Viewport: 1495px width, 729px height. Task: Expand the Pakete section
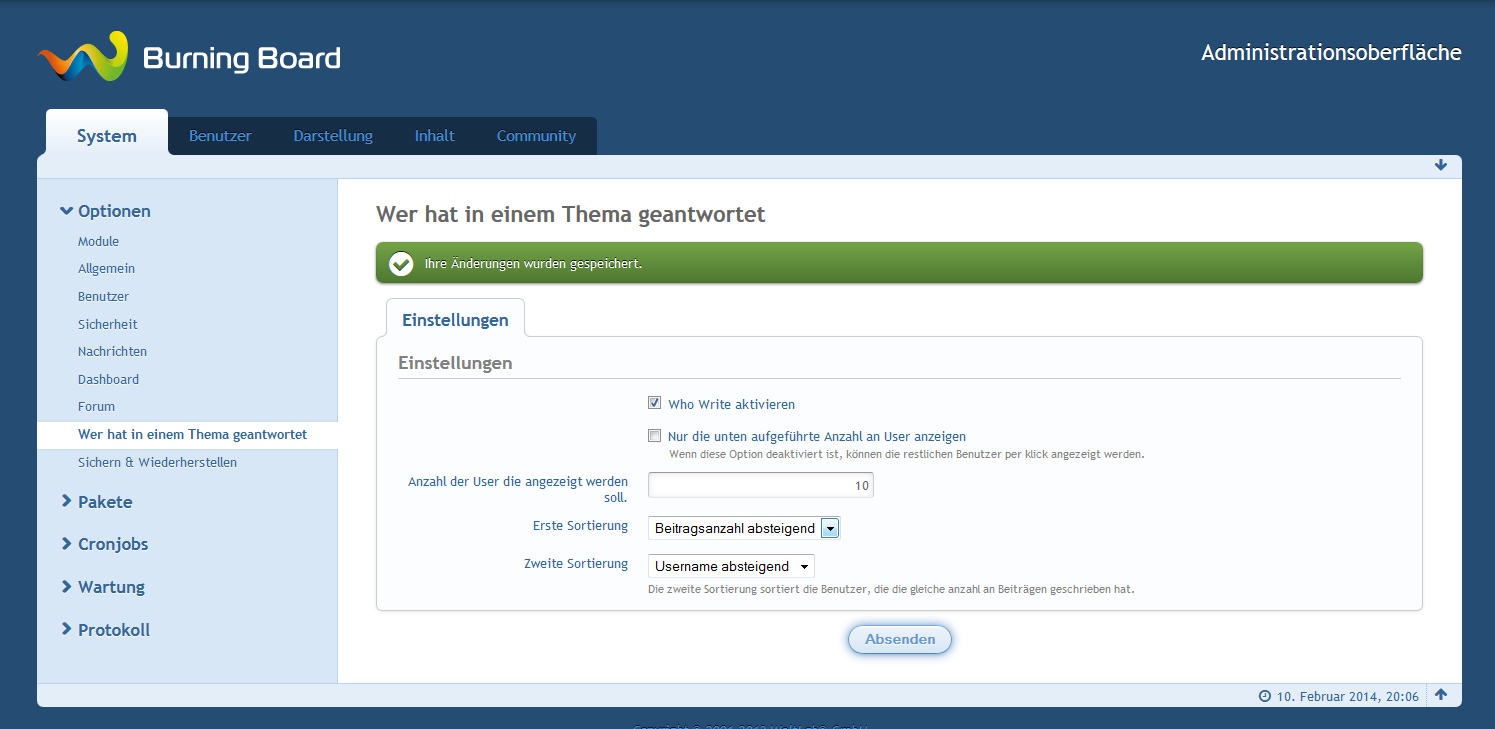coord(96,502)
